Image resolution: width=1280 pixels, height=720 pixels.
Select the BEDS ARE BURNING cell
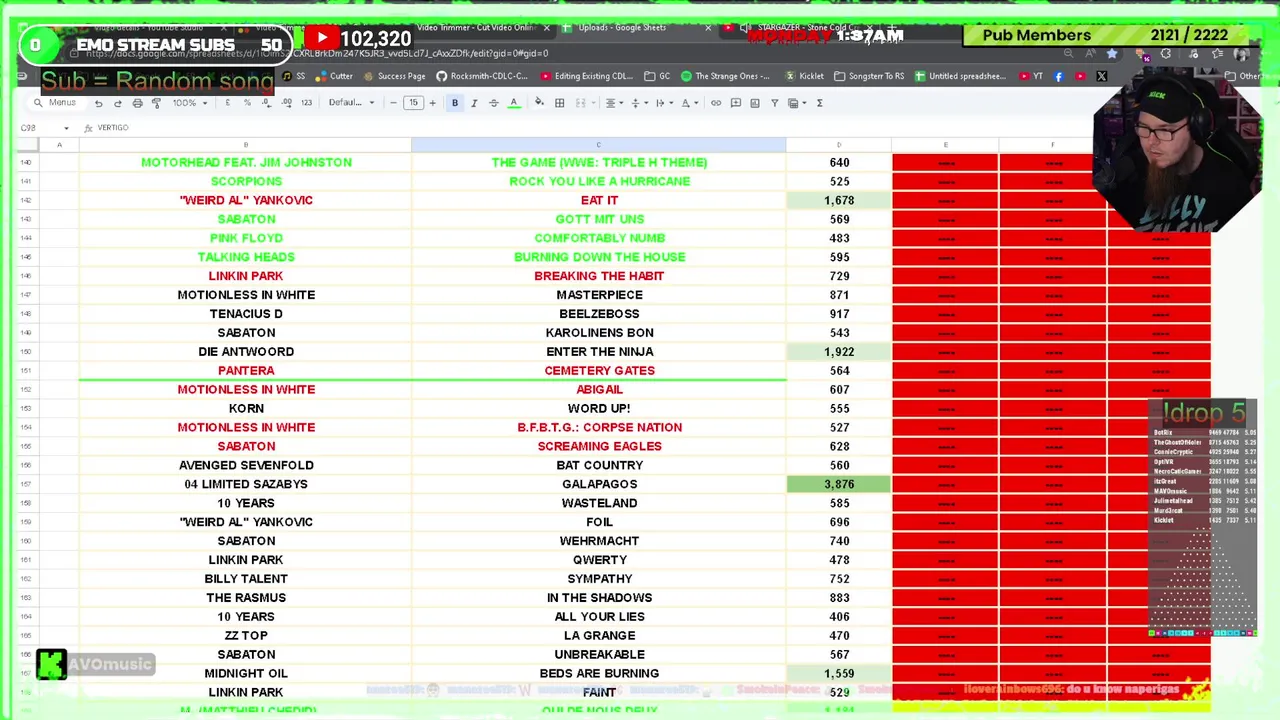point(599,673)
